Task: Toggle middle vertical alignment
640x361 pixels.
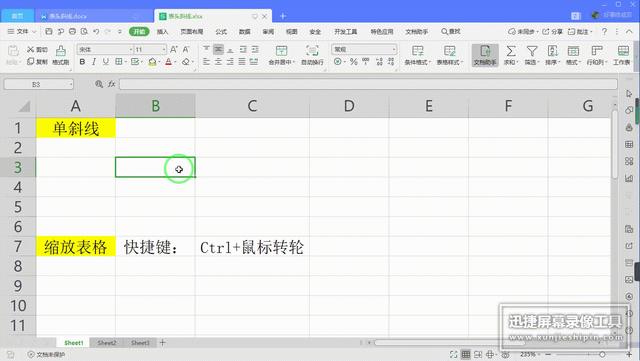Action: click(218, 49)
